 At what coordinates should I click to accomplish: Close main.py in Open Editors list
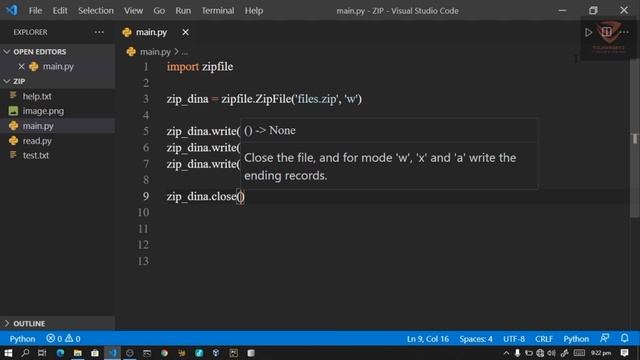[x=21, y=66]
